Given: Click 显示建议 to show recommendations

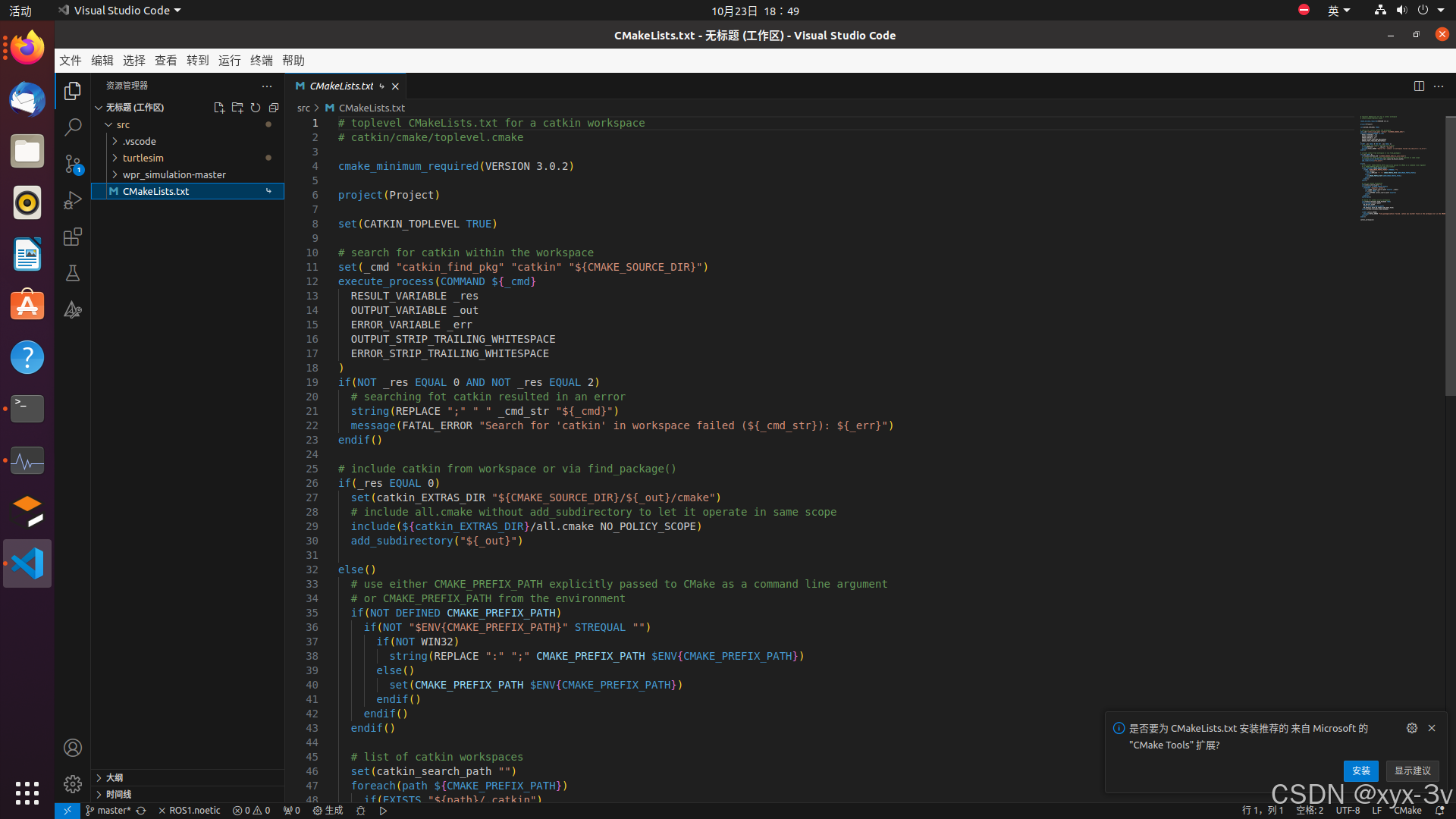Looking at the screenshot, I should tap(1413, 770).
